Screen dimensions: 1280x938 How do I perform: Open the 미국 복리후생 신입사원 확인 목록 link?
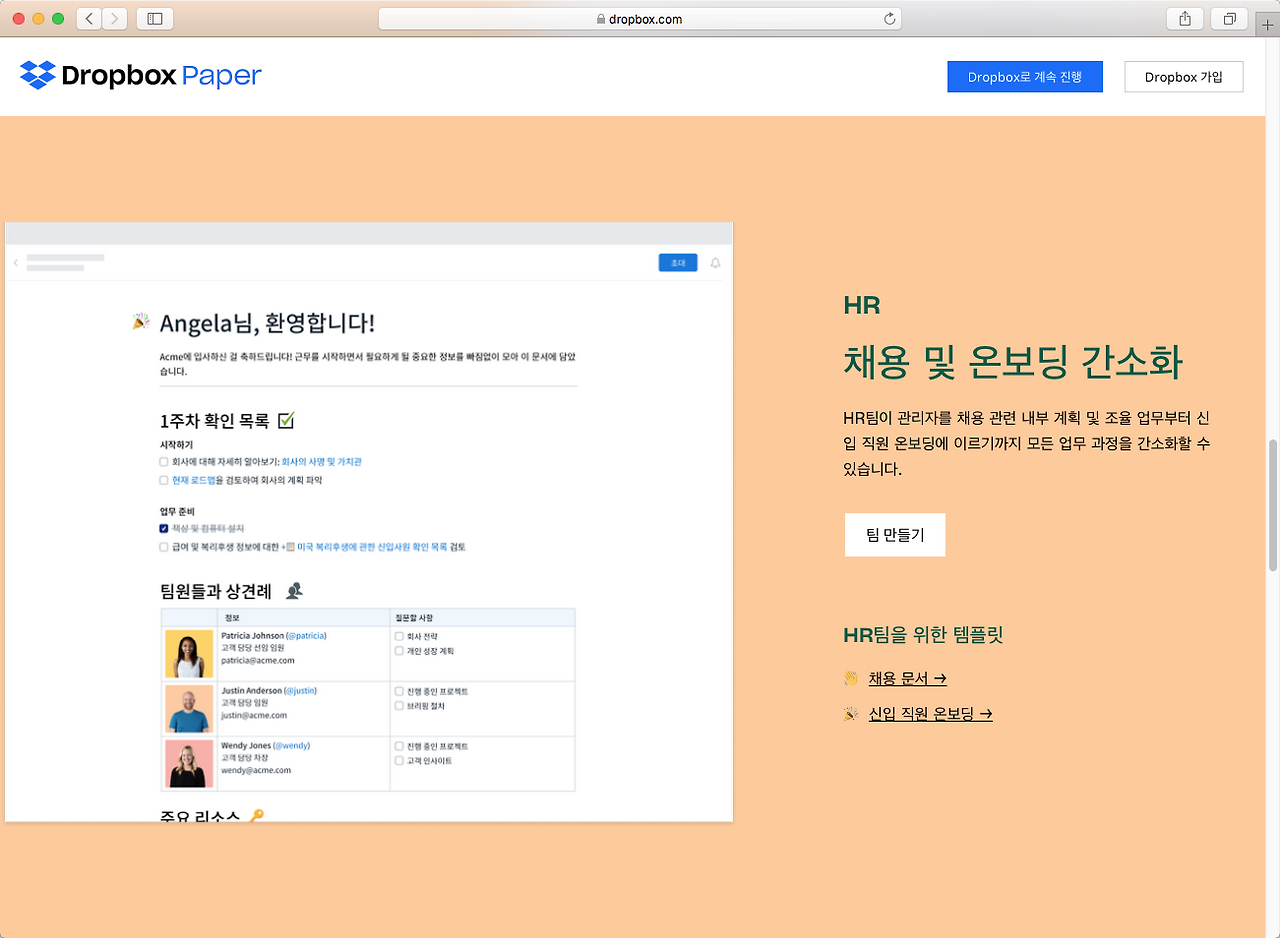point(371,547)
